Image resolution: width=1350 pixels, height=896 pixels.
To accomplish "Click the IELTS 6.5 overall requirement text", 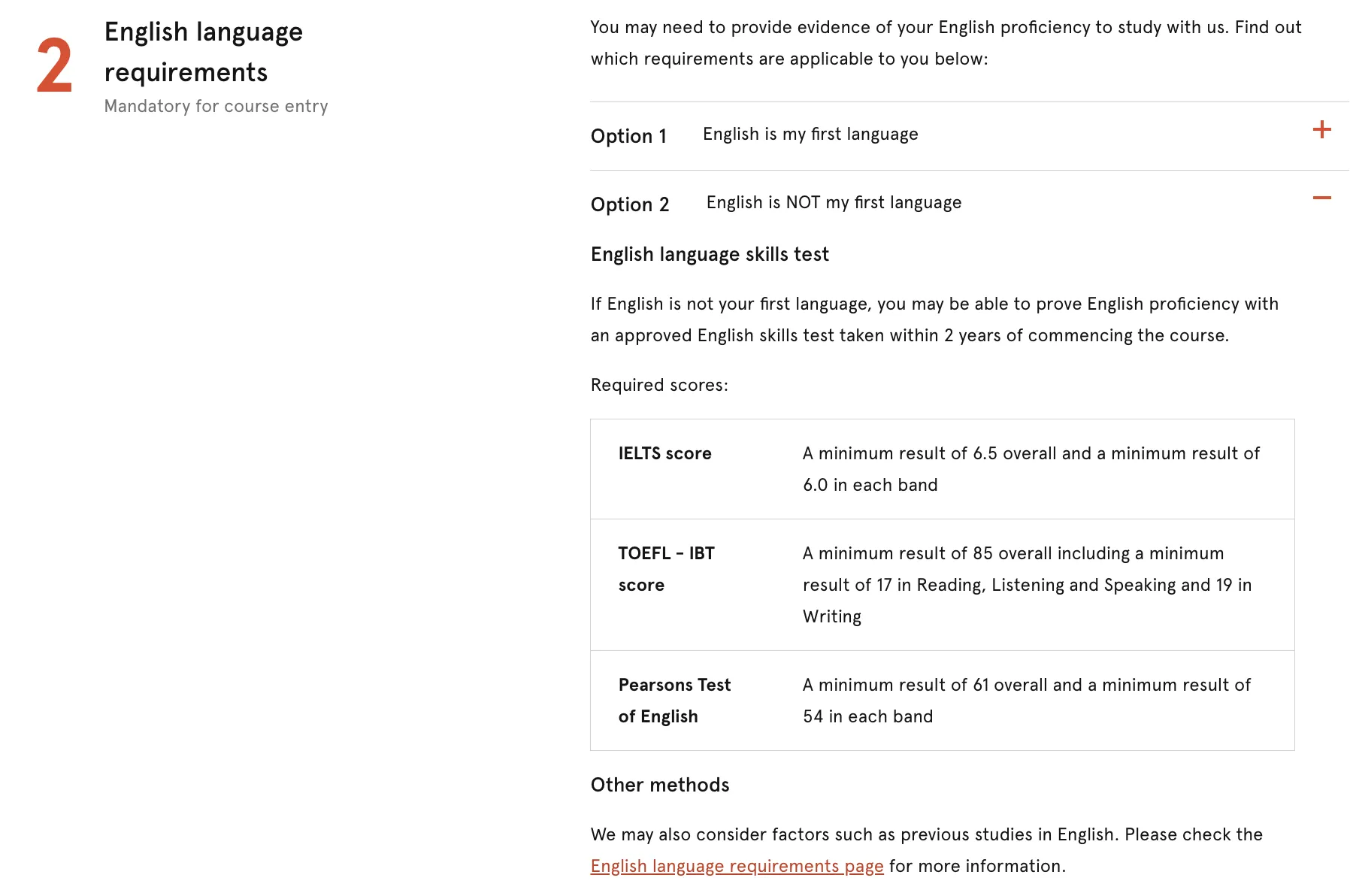I will 1031,469.
